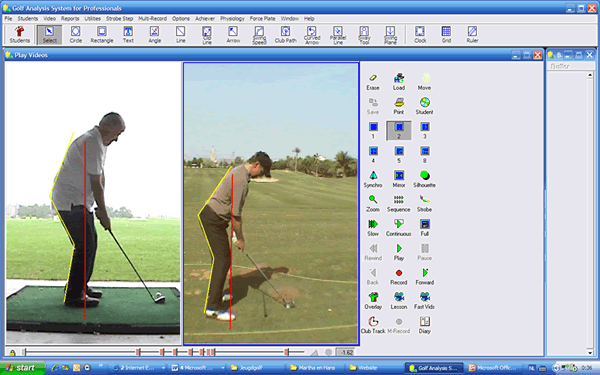Toggle the Grid overlay
The width and height of the screenshot is (600, 375).
click(446, 35)
